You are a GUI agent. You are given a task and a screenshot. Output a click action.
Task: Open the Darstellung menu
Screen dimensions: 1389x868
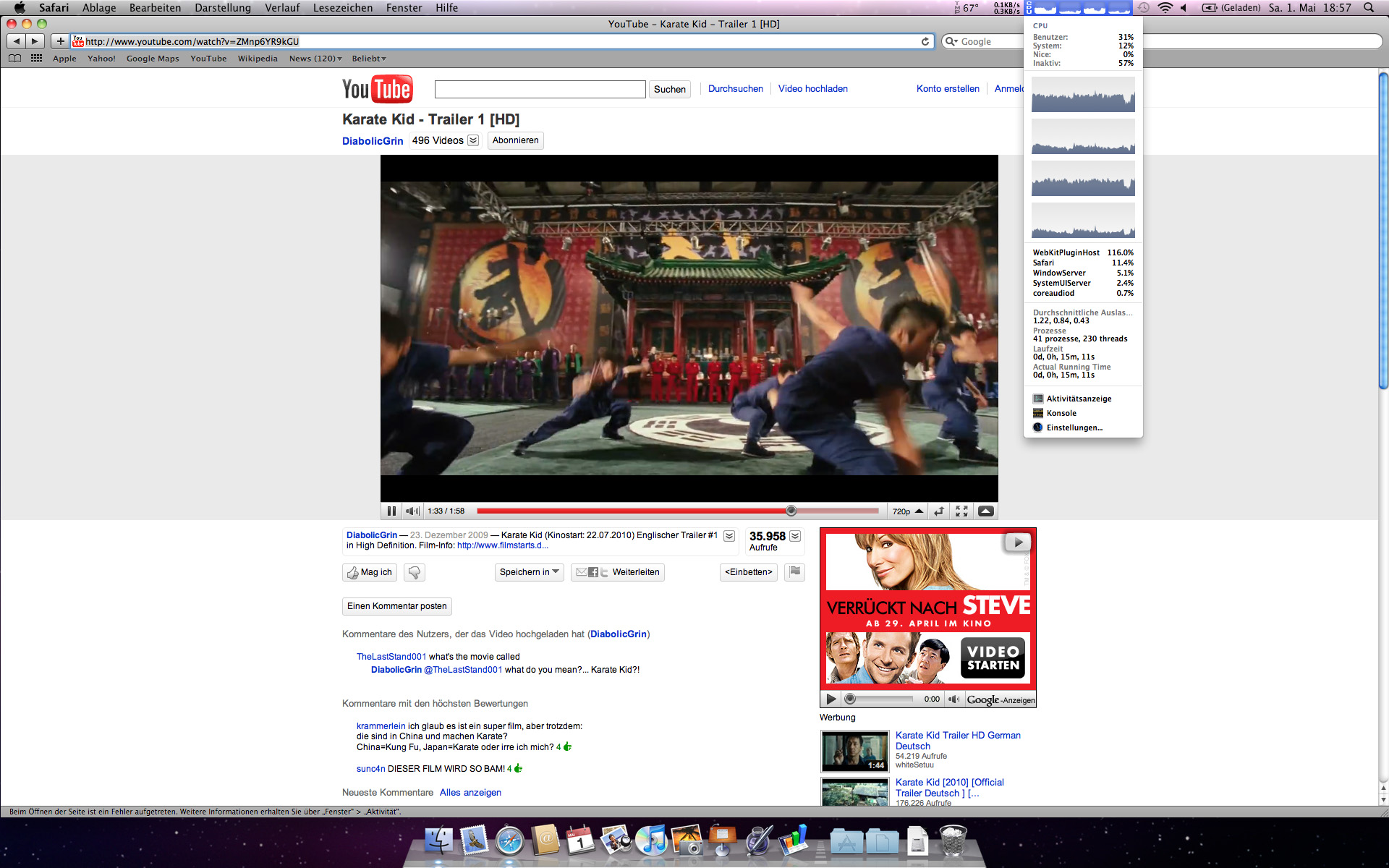(x=223, y=8)
